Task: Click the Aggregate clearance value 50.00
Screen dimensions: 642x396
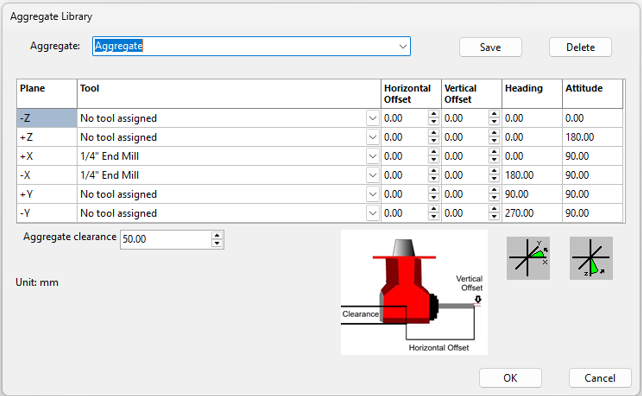Action: pyautogui.click(x=134, y=239)
